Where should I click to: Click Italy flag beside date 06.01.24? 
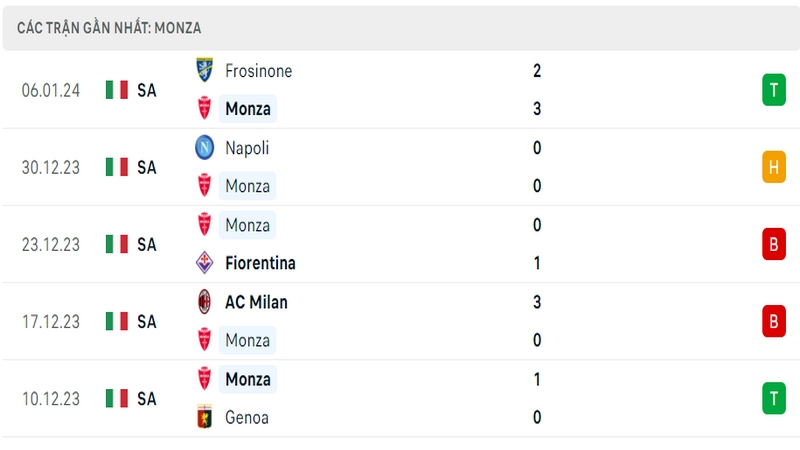point(117,90)
